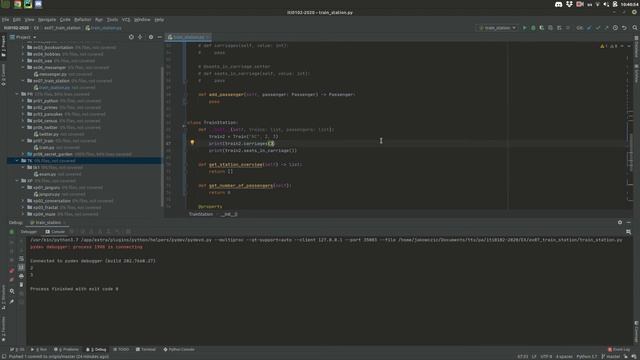Collapse the ex07_train_station folder
Viewport: 640px width, 360px height.
[23, 81]
